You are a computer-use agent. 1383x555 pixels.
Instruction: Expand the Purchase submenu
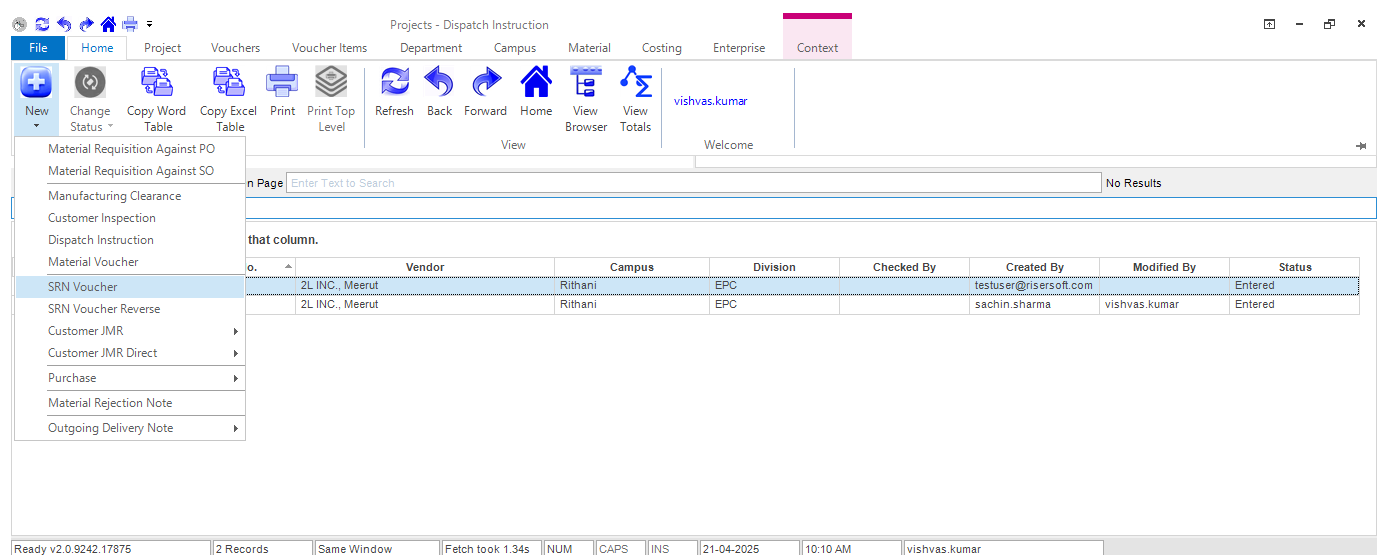130,378
